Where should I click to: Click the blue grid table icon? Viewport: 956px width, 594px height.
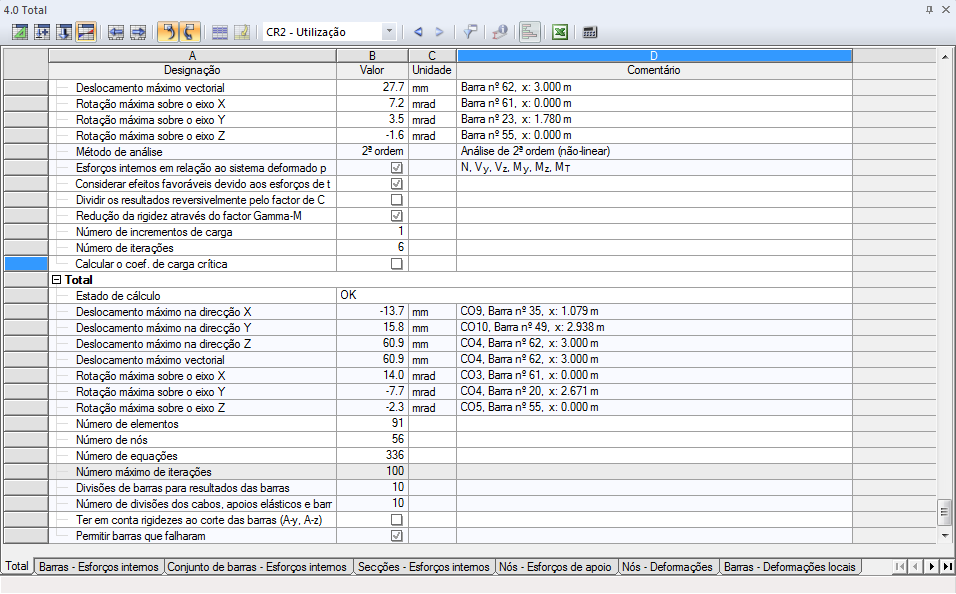(x=219, y=32)
